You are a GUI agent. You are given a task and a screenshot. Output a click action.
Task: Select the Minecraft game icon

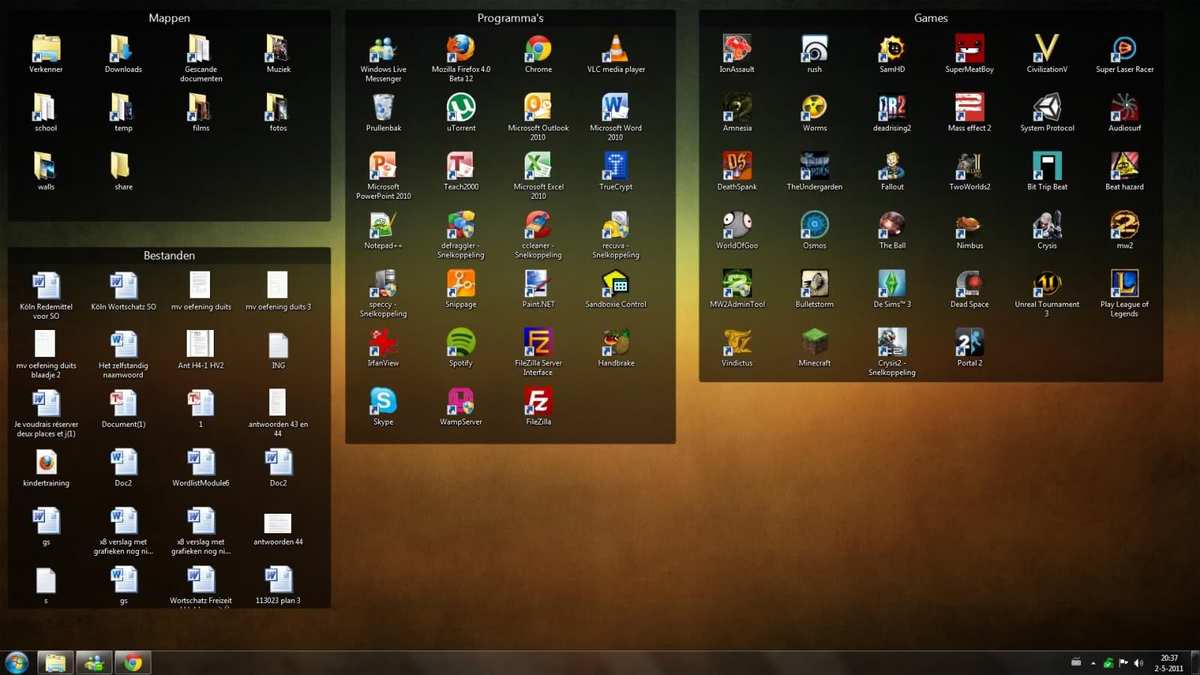pyautogui.click(x=814, y=343)
